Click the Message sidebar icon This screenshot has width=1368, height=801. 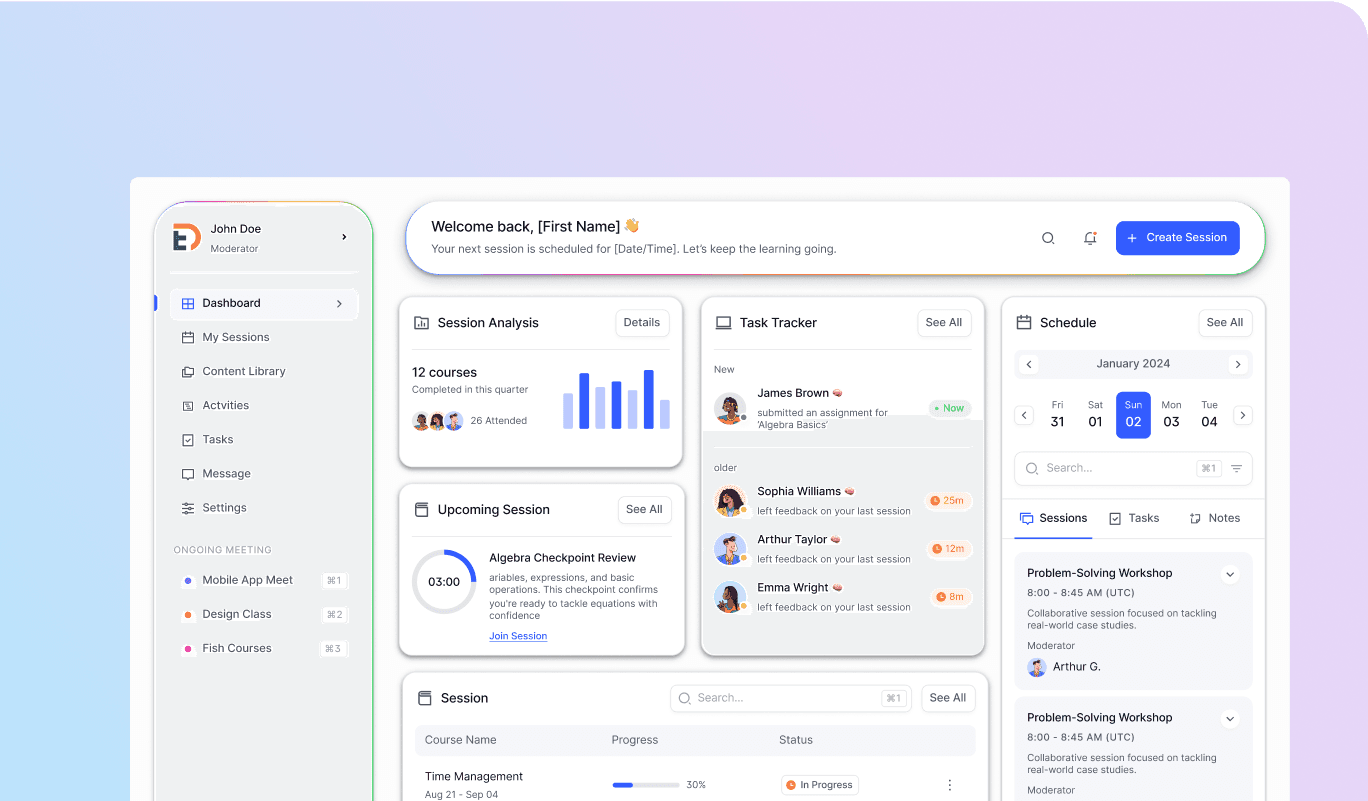click(x=188, y=474)
